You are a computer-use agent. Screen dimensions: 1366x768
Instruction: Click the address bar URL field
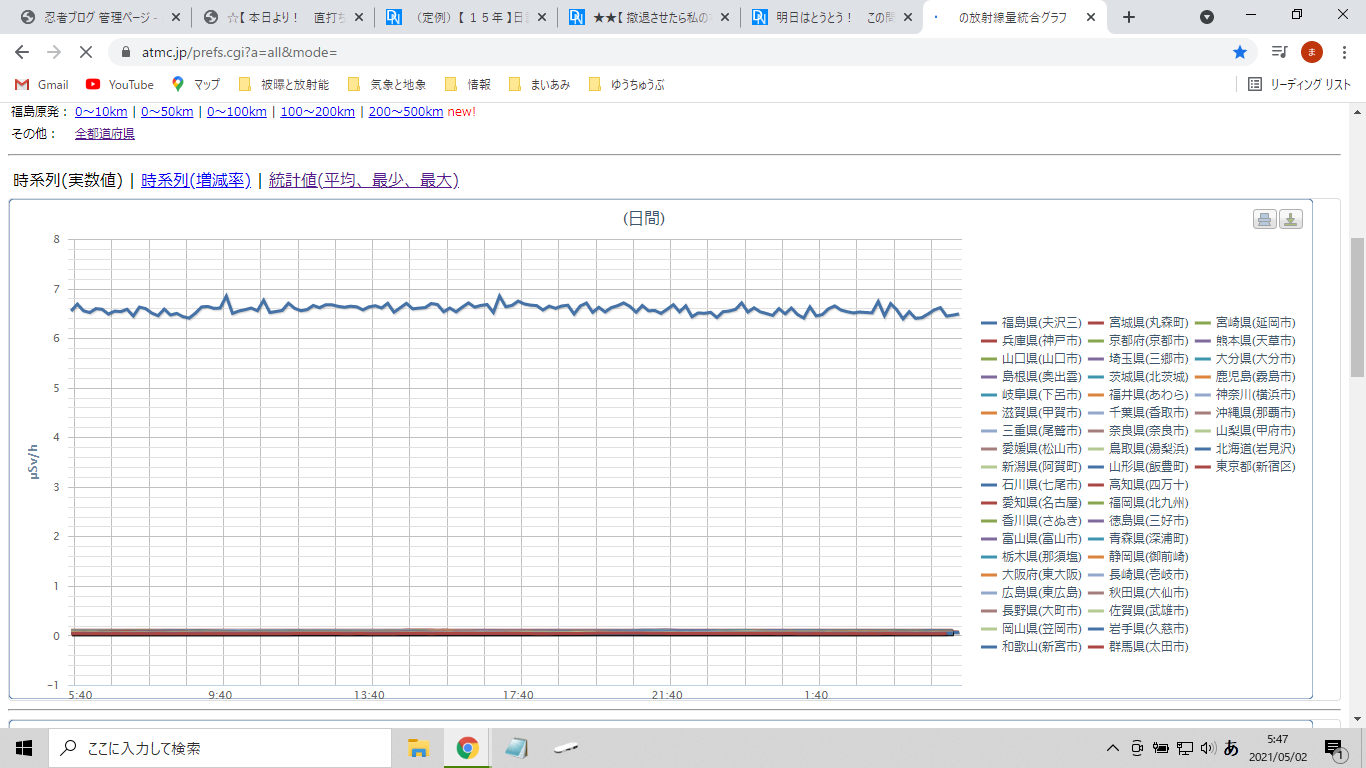pos(670,52)
